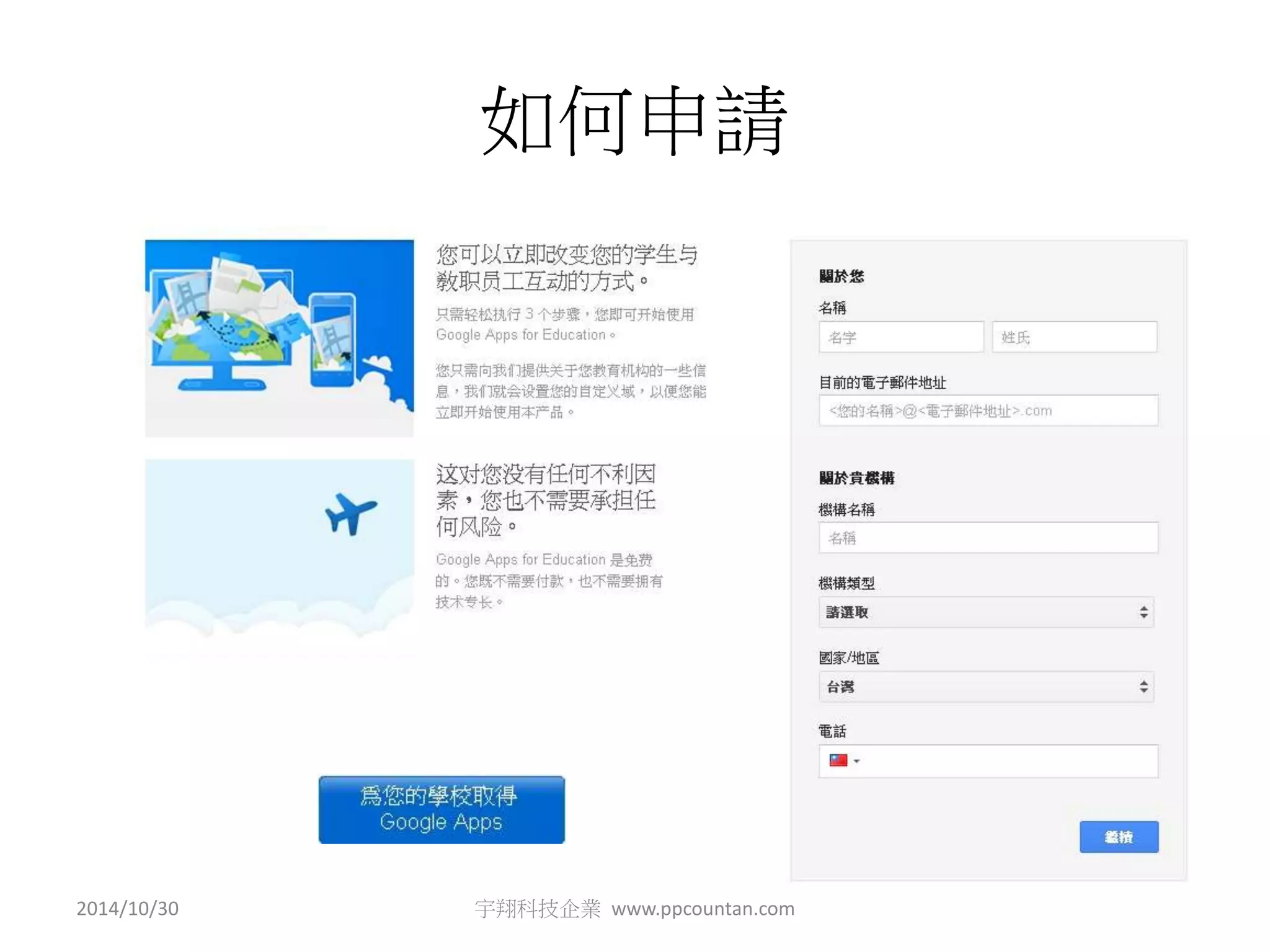Click the institution name field 名稱
The width and height of the screenshot is (1270, 952).
tap(988, 537)
